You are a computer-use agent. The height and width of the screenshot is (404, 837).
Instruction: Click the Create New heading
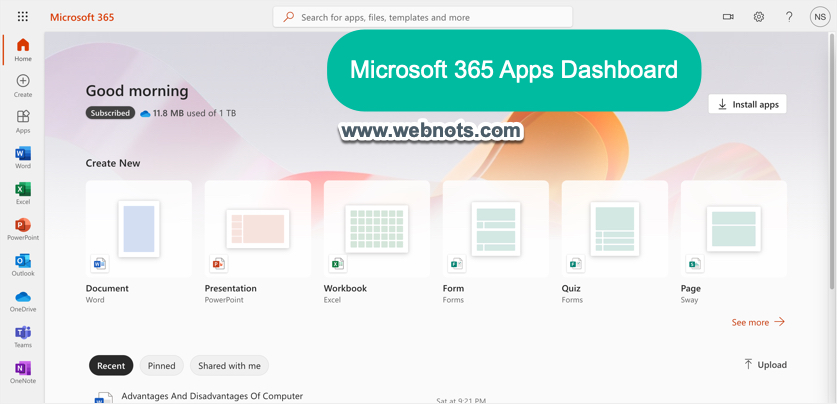pos(113,163)
